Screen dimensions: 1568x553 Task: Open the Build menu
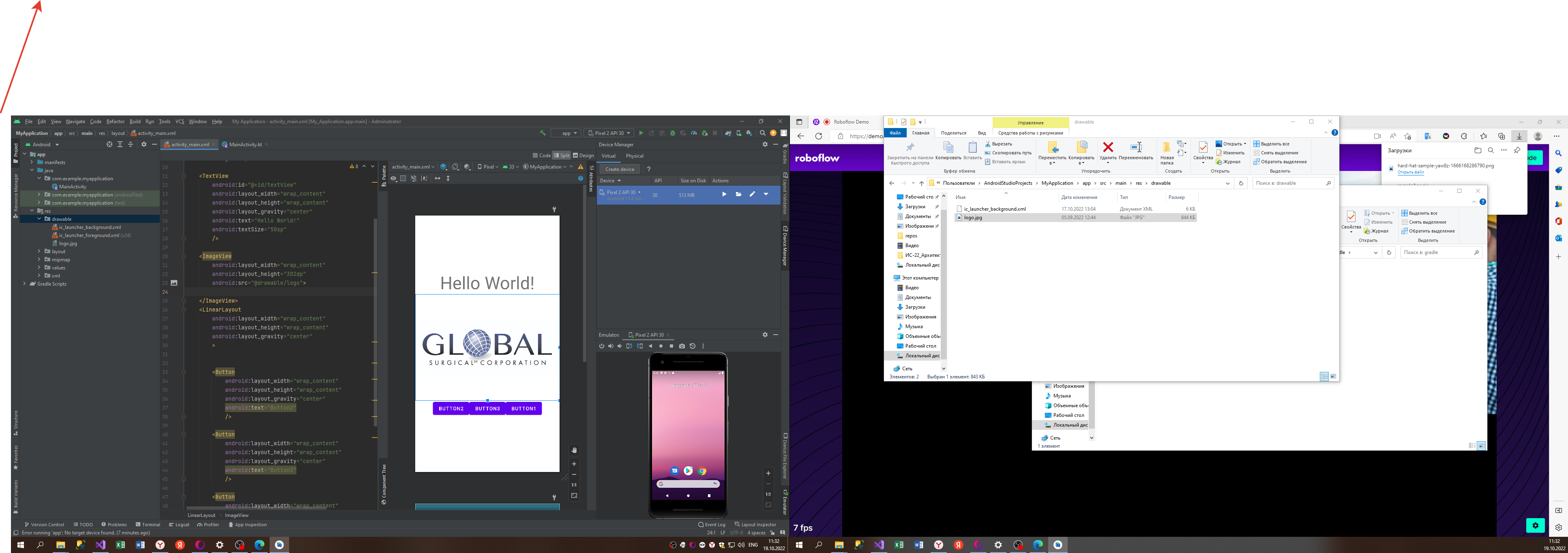point(135,122)
